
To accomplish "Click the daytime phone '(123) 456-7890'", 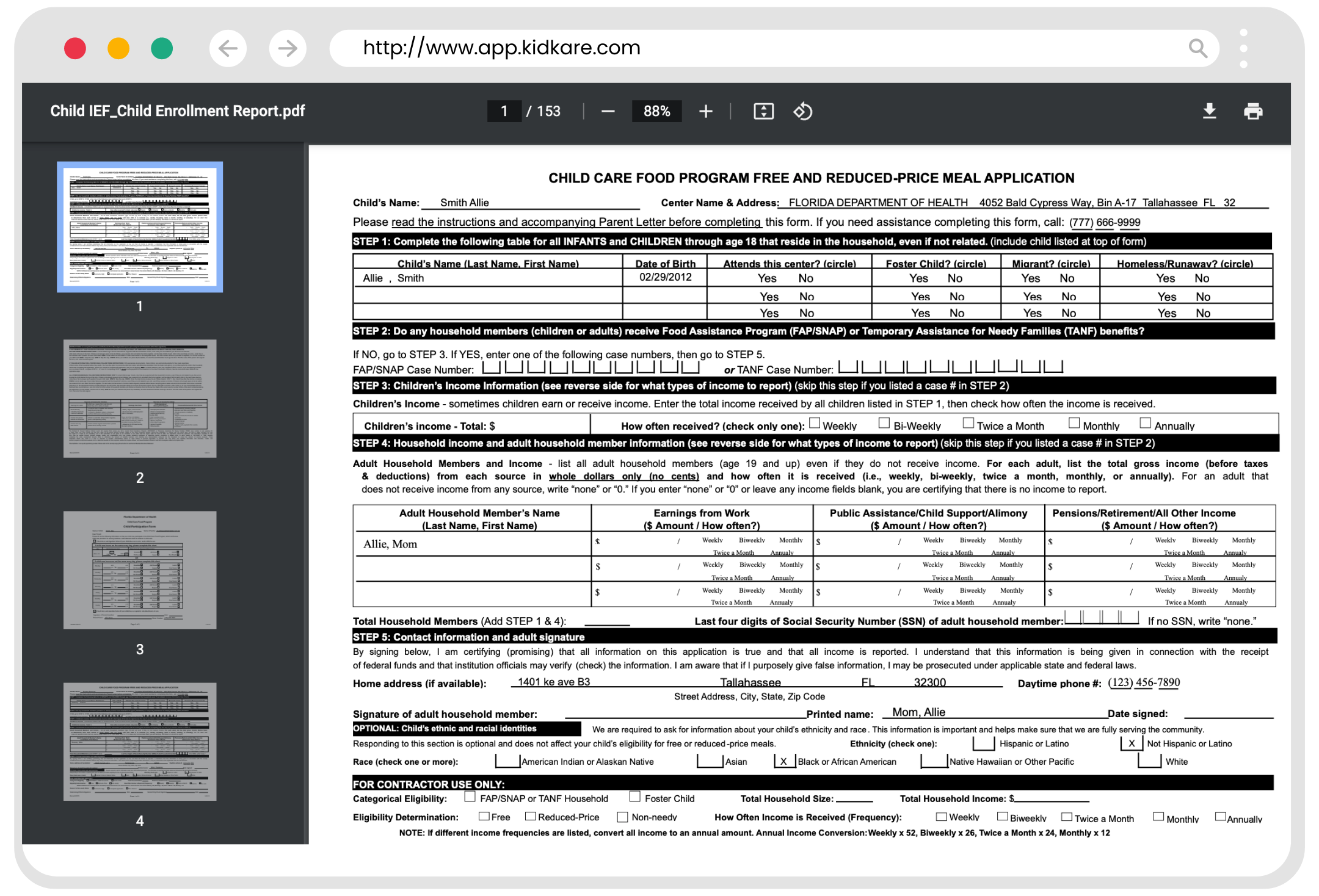I will (1144, 682).
